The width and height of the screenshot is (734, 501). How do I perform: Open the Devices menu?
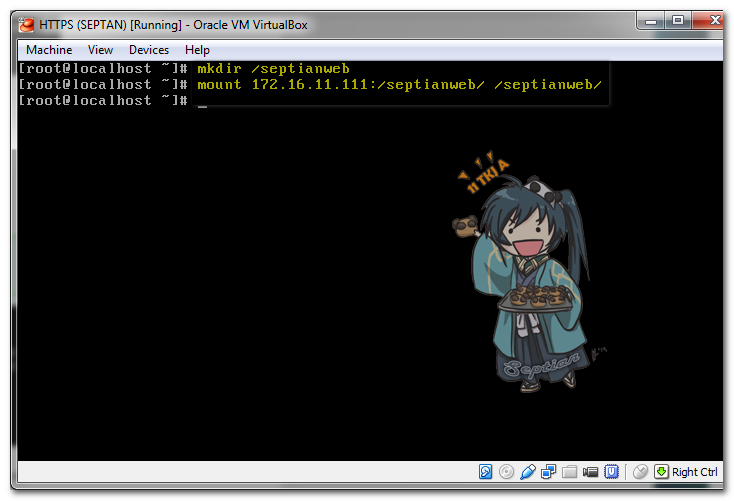point(148,50)
